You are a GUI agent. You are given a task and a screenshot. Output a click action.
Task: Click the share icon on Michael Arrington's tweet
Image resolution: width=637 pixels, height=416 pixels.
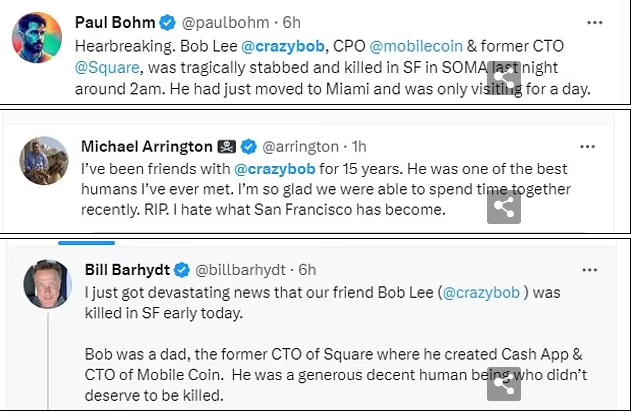[x=503, y=207]
